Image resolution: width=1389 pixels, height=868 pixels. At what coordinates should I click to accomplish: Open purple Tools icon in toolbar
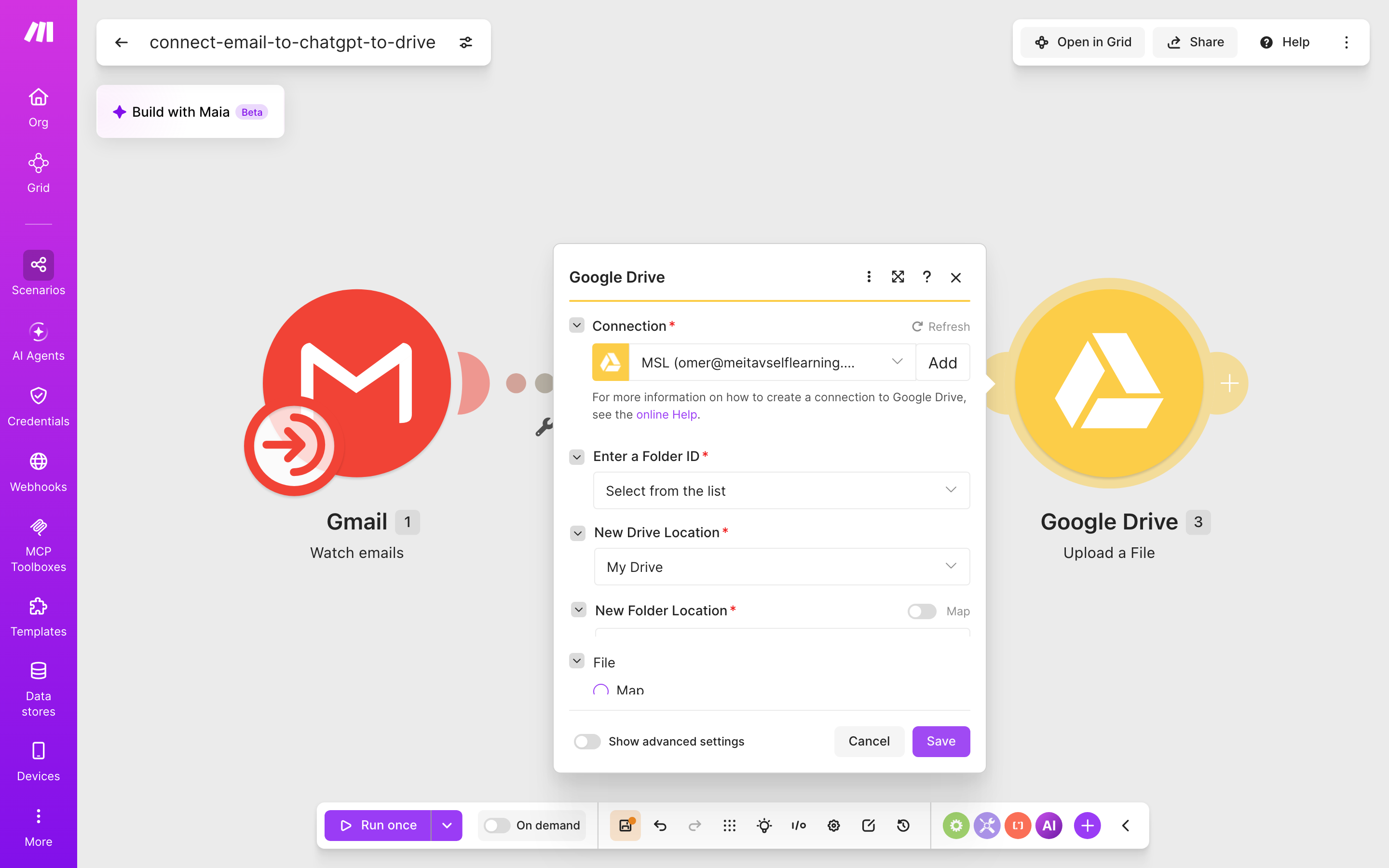[x=987, y=826]
